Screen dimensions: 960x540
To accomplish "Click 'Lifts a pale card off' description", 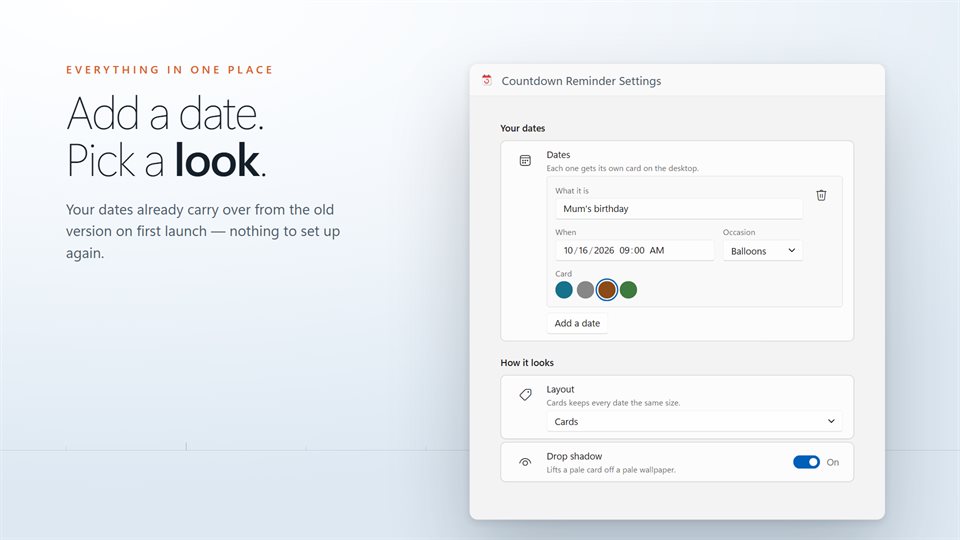I will tap(611, 470).
